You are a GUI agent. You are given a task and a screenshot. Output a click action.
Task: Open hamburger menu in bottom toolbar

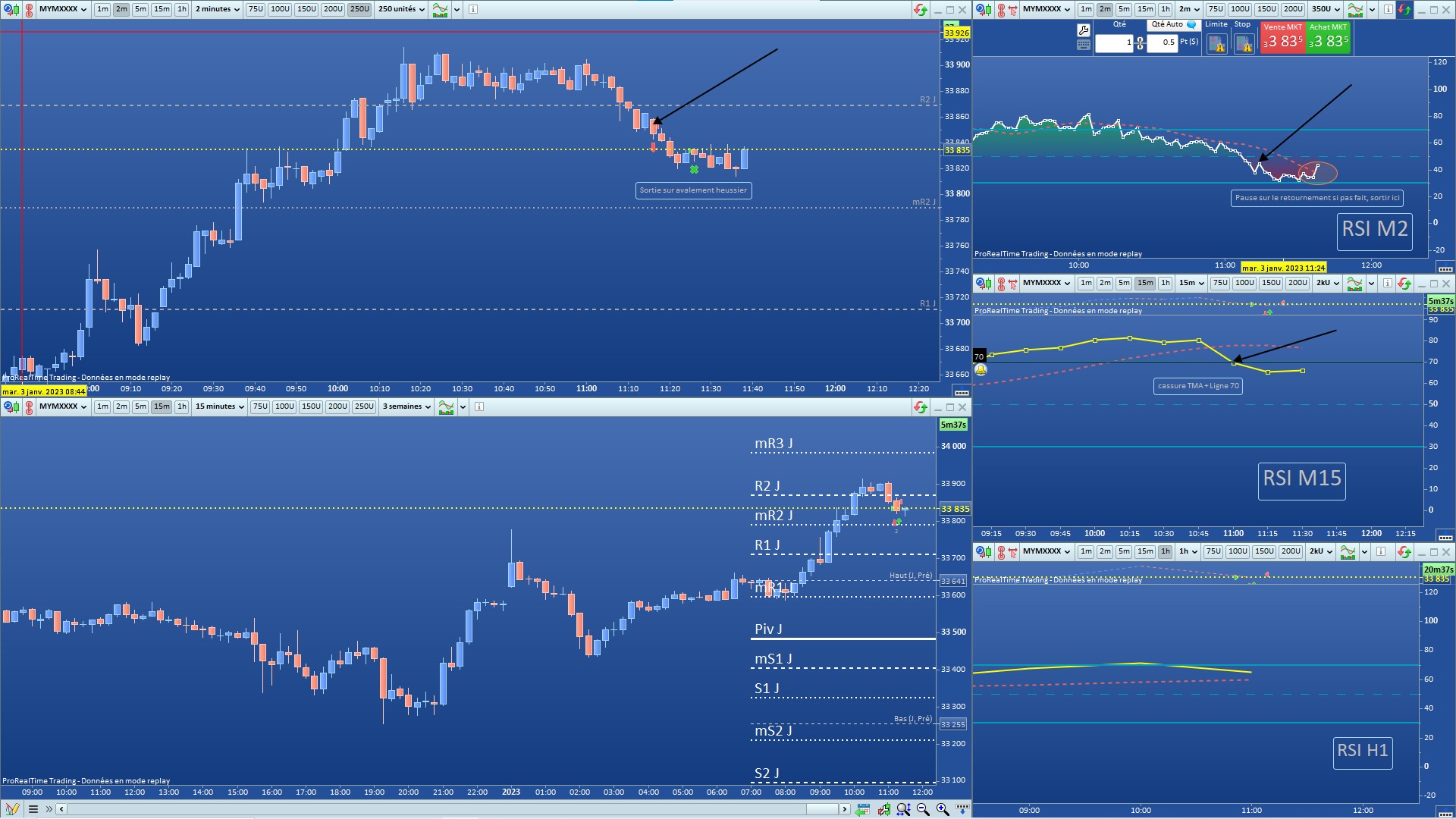click(33, 809)
